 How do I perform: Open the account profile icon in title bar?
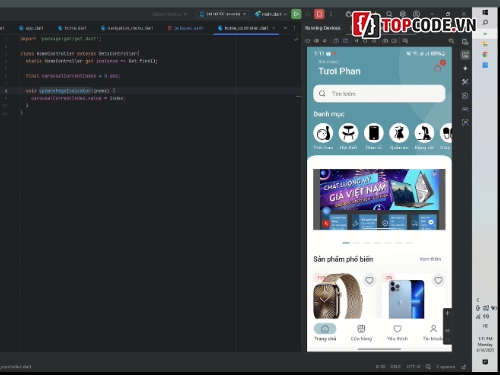click(416, 14)
